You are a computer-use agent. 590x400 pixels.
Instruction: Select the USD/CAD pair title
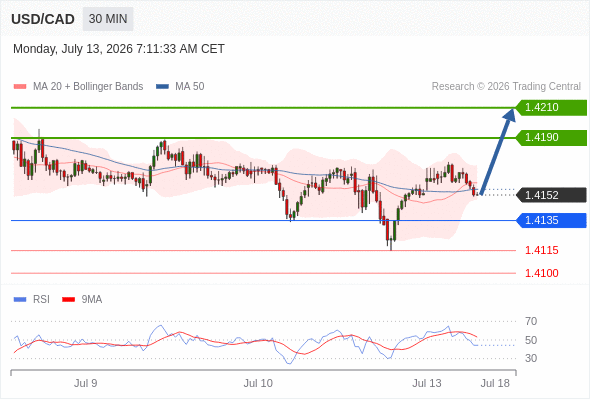[x=43, y=19]
